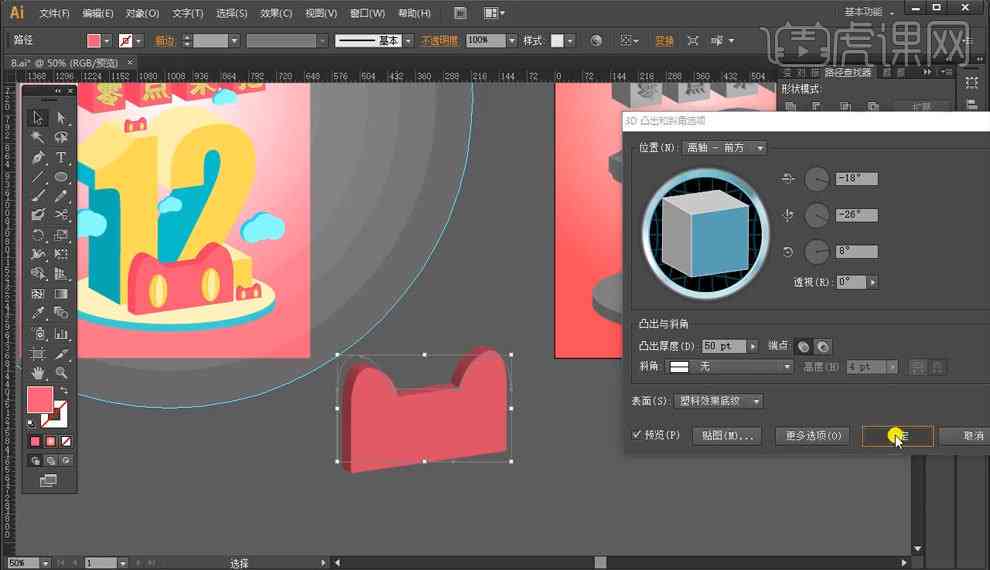Select the Line Segment tool
This screenshot has width=990, height=570.
(37, 177)
